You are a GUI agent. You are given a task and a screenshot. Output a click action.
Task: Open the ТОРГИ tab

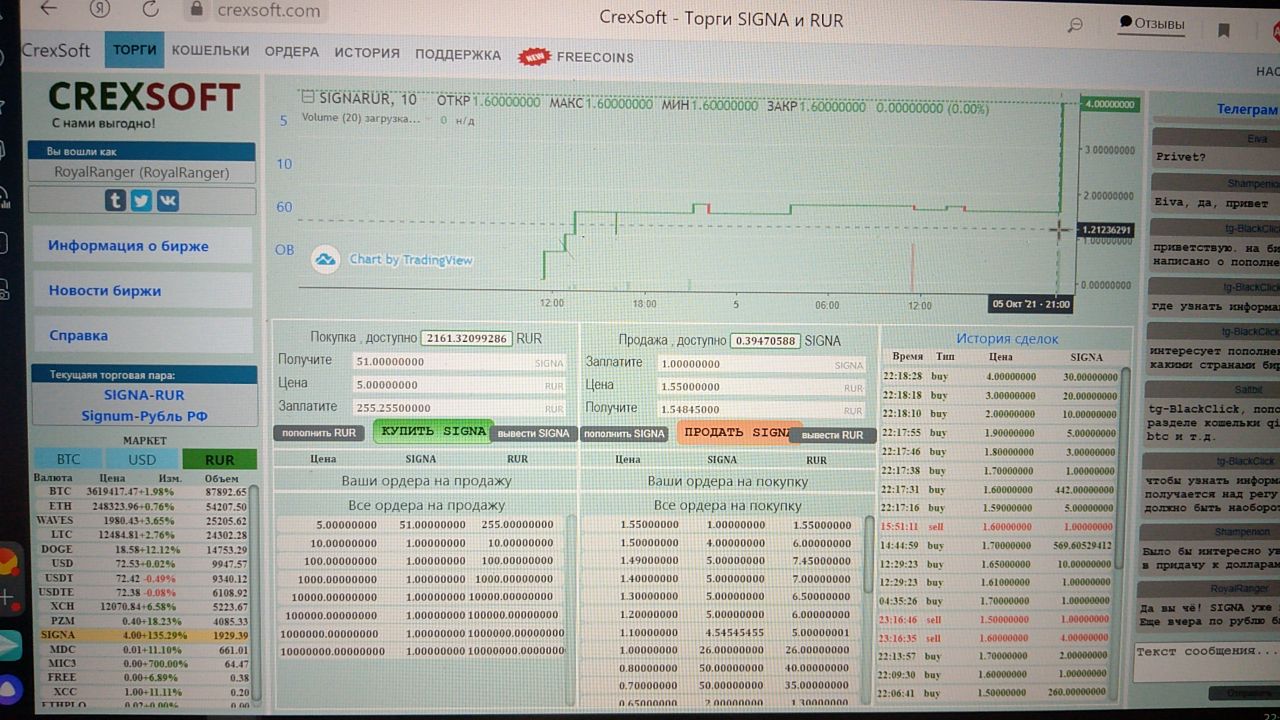coord(134,50)
